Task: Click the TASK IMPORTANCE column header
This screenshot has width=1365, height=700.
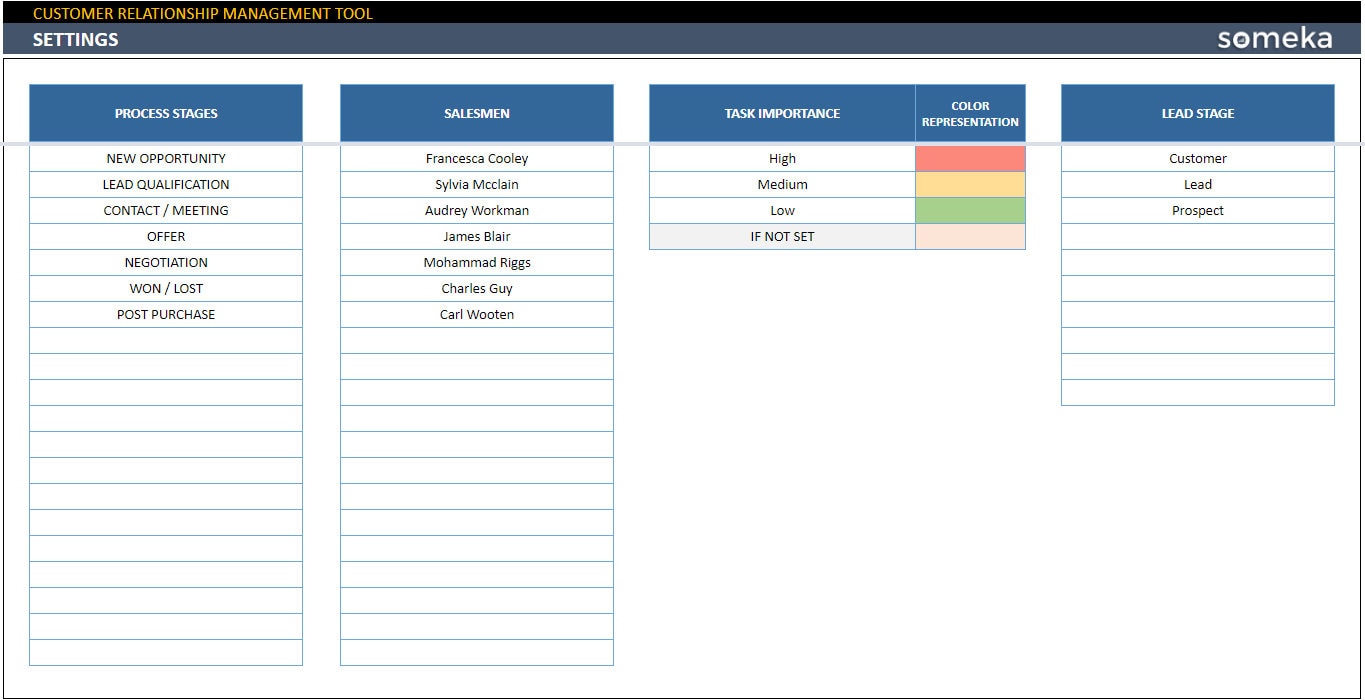Action: tap(781, 113)
